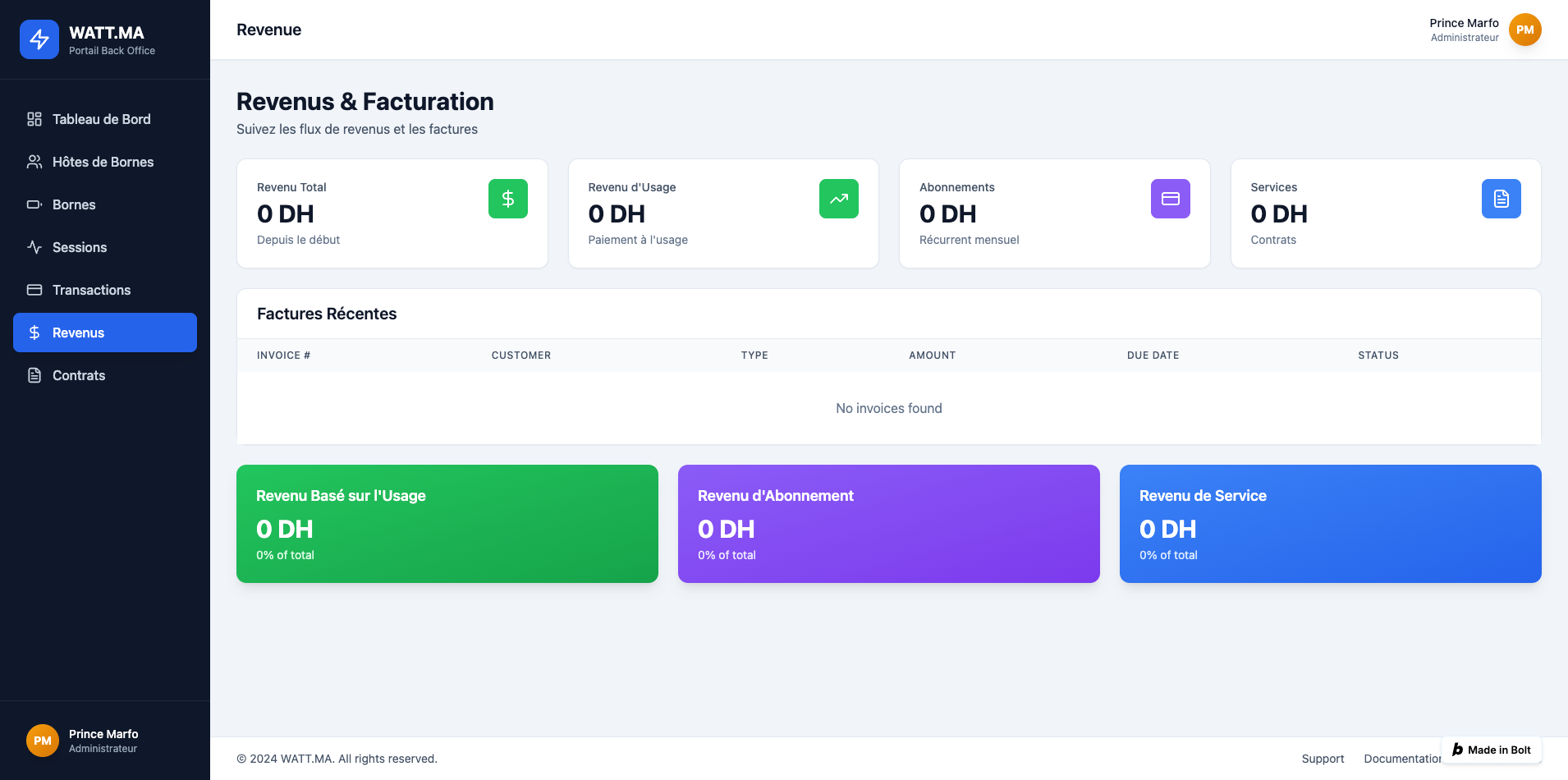Click the green dollar icon on Revenu Total
Viewport: 1568px width, 780px height.
pyautogui.click(x=507, y=198)
